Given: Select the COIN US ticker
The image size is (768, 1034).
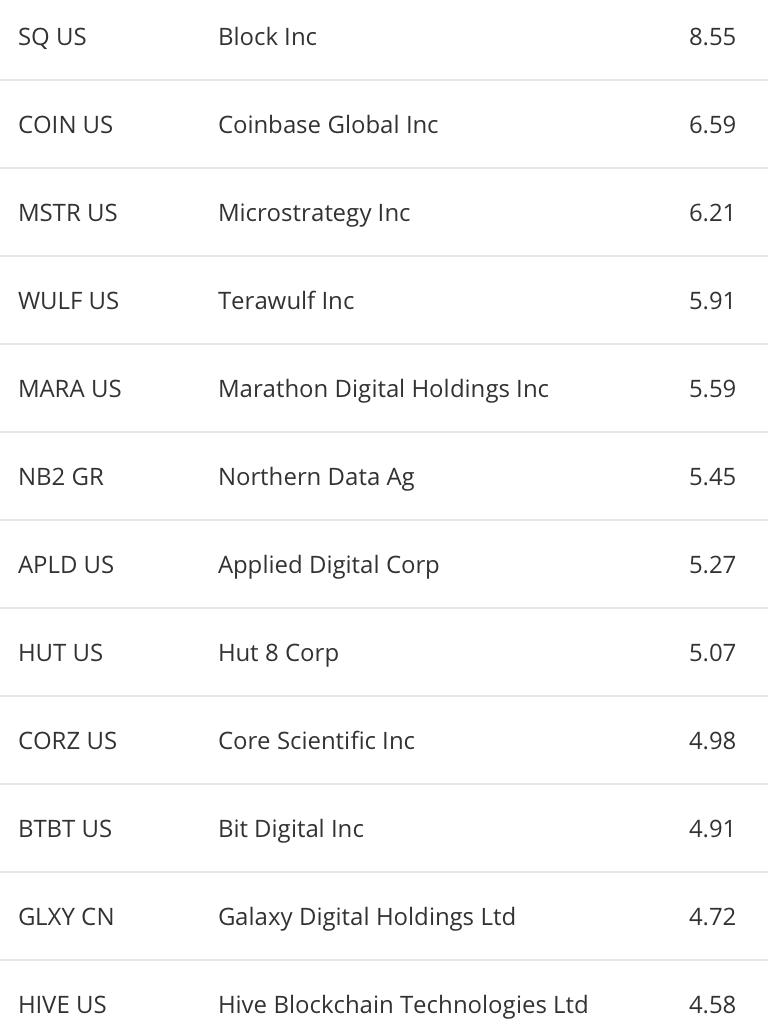Looking at the screenshot, I should click(x=65, y=125).
